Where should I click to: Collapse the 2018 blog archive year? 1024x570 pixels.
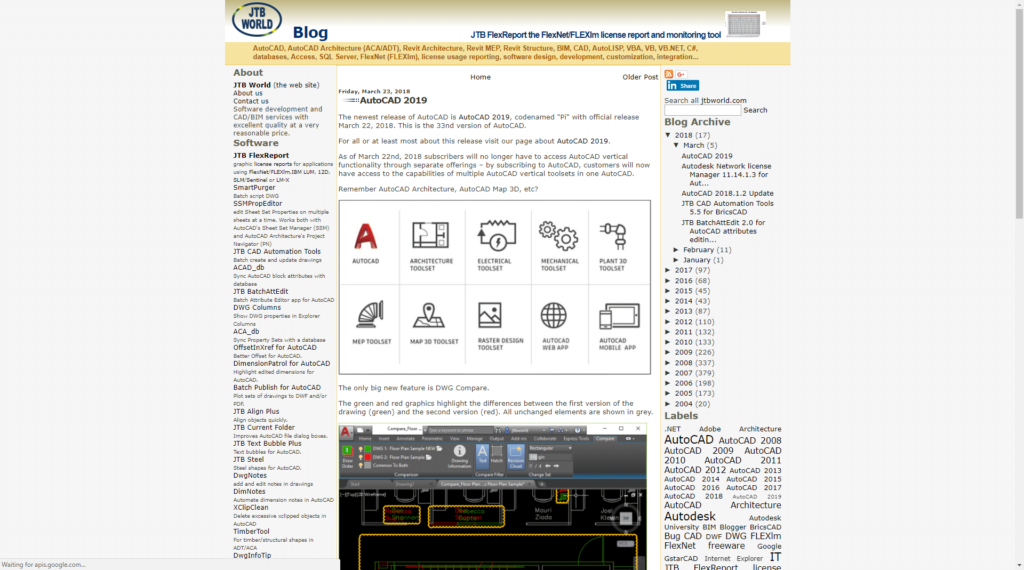pos(669,135)
